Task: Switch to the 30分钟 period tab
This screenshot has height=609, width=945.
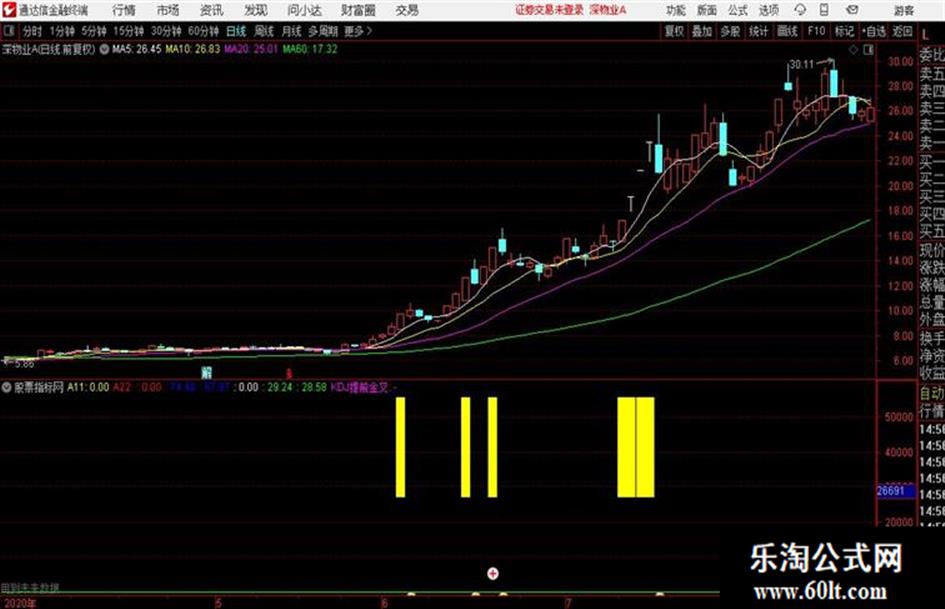Action: click(x=166, y=31)
